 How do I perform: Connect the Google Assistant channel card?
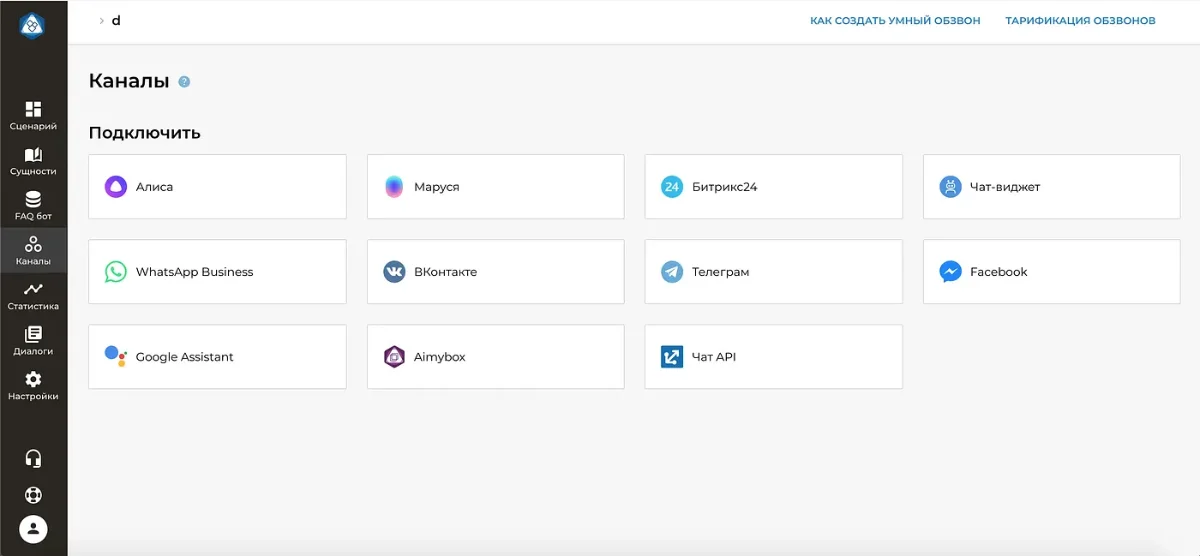click(217, 357)
